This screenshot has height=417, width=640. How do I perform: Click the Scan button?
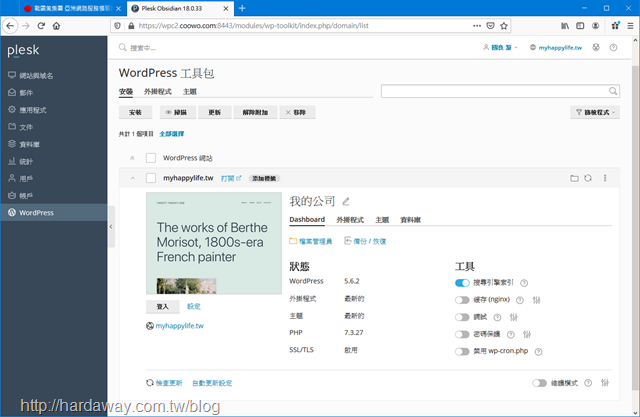tap(178, 112)
